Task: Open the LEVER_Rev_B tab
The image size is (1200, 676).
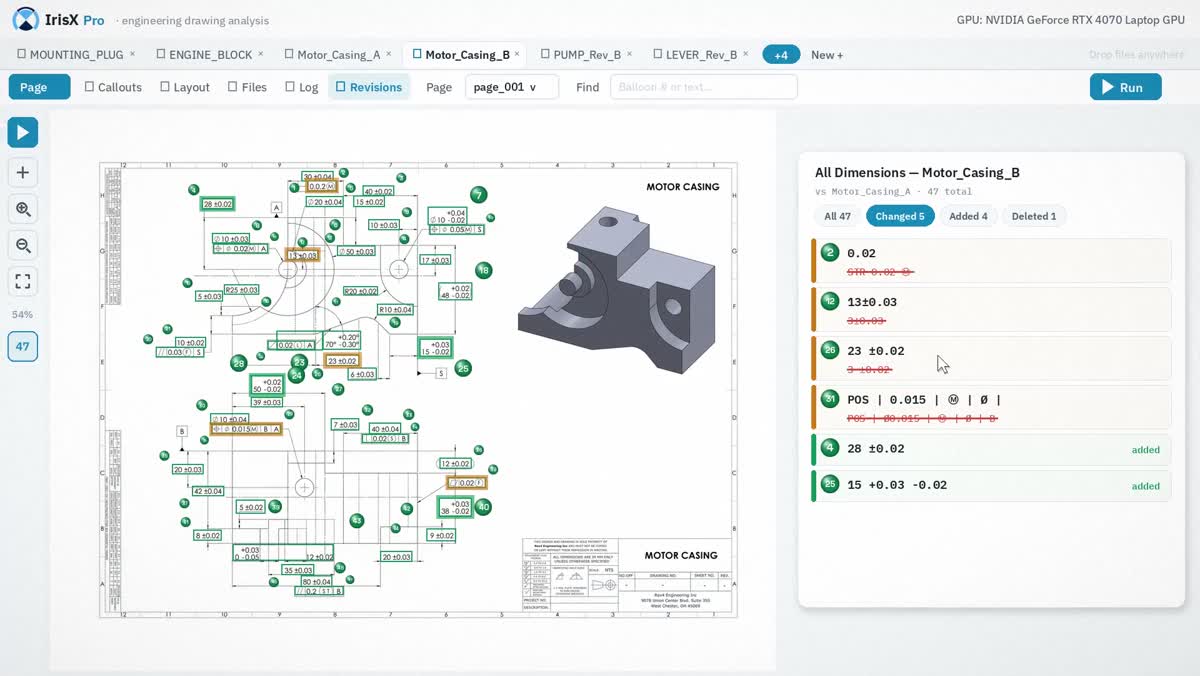Action: click(700, 55)
